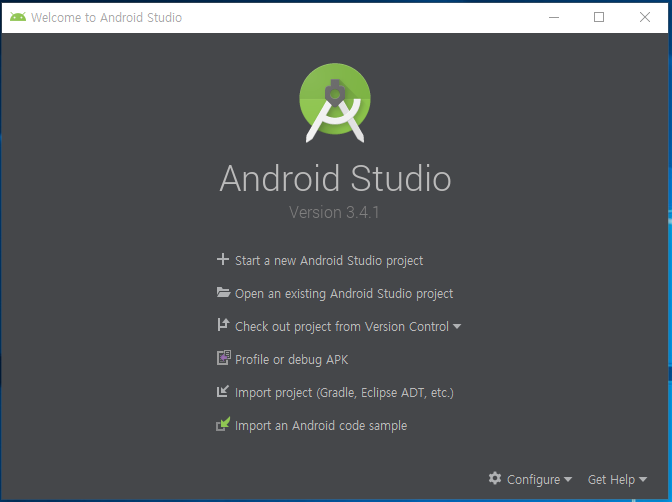
Task: Click the green import code sample icon
Action: (x=223, y=424)
